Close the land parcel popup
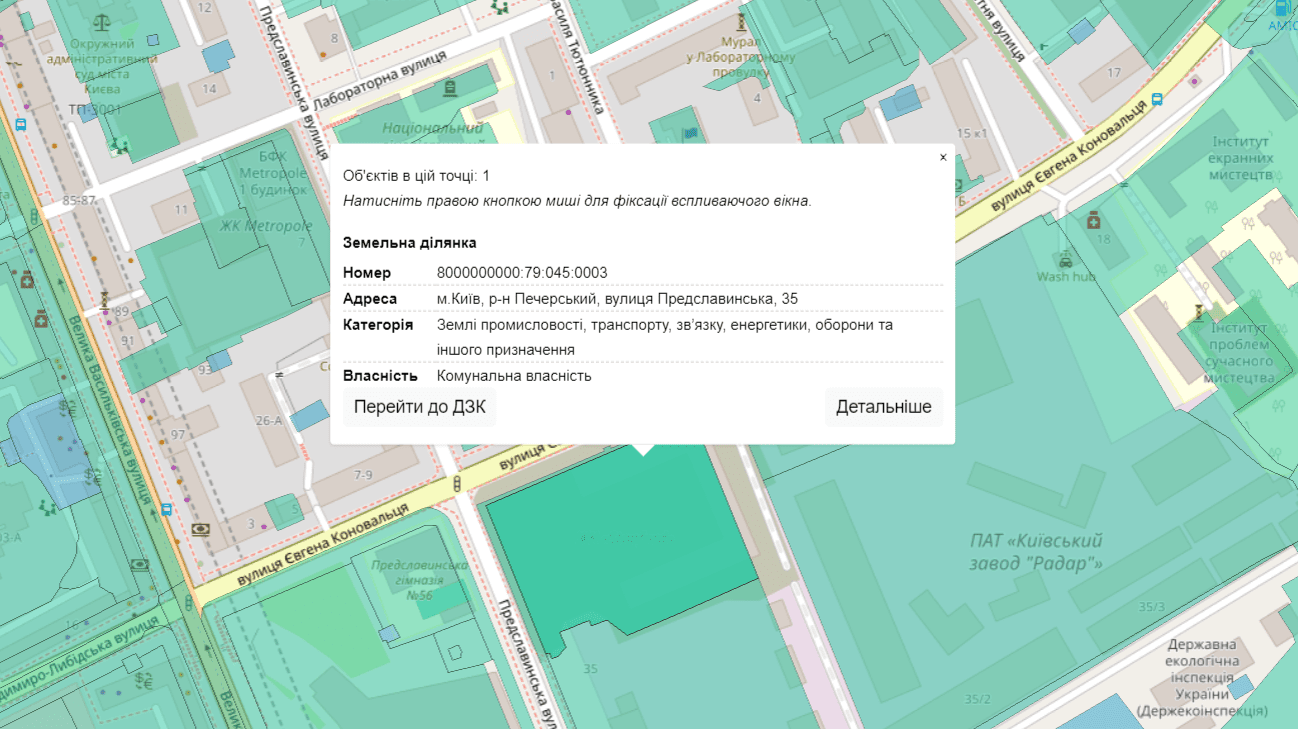The image size is (1298, 735). (943, 157)
